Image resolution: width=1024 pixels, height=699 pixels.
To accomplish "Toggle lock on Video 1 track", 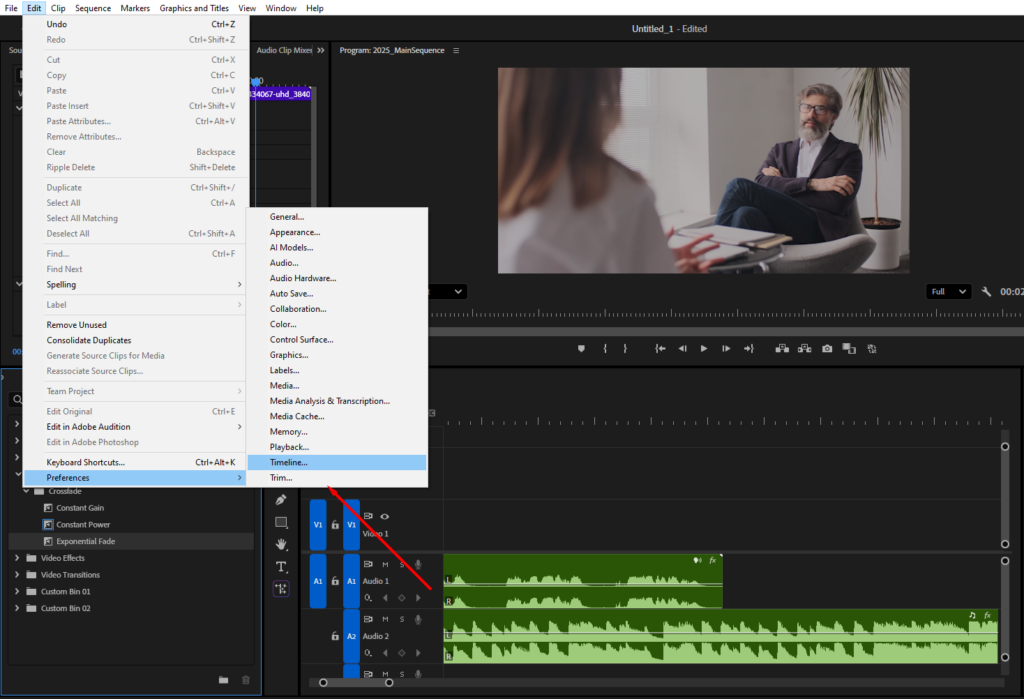I will 335,525.
